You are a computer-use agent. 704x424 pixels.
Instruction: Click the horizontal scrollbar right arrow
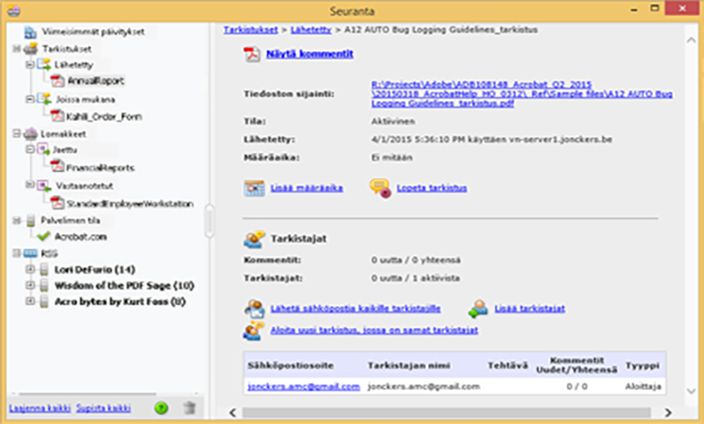tap(668, 412)
